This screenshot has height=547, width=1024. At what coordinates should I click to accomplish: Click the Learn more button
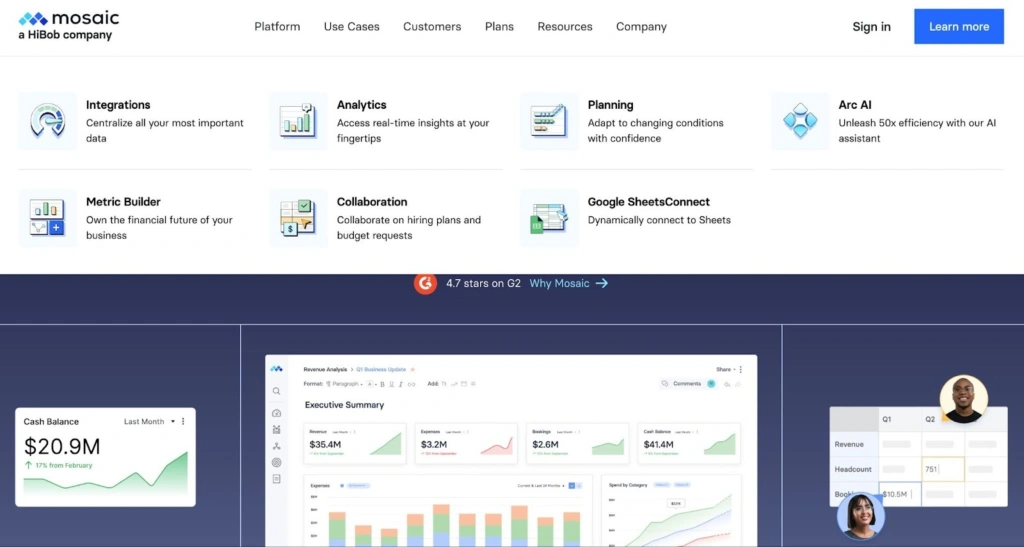pyautogui.click(x=958, y=27)
